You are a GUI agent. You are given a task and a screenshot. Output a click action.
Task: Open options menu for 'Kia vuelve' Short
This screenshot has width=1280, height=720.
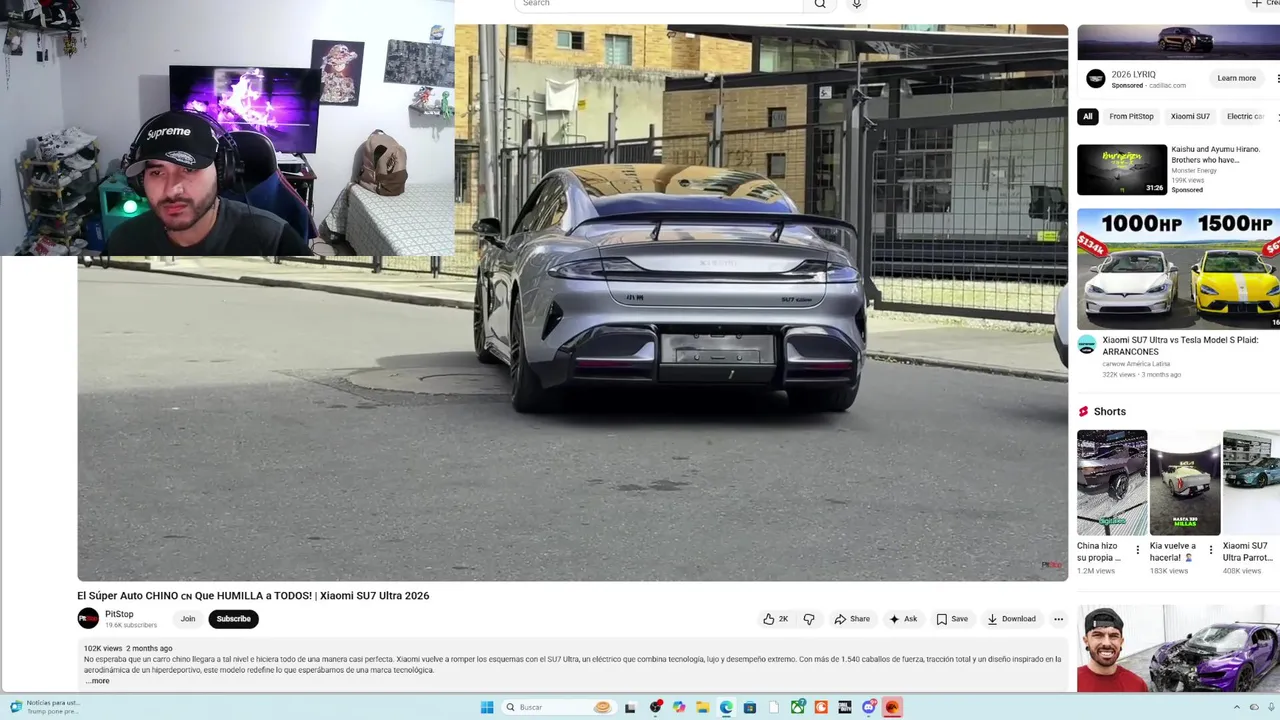tap(1210, 551)
